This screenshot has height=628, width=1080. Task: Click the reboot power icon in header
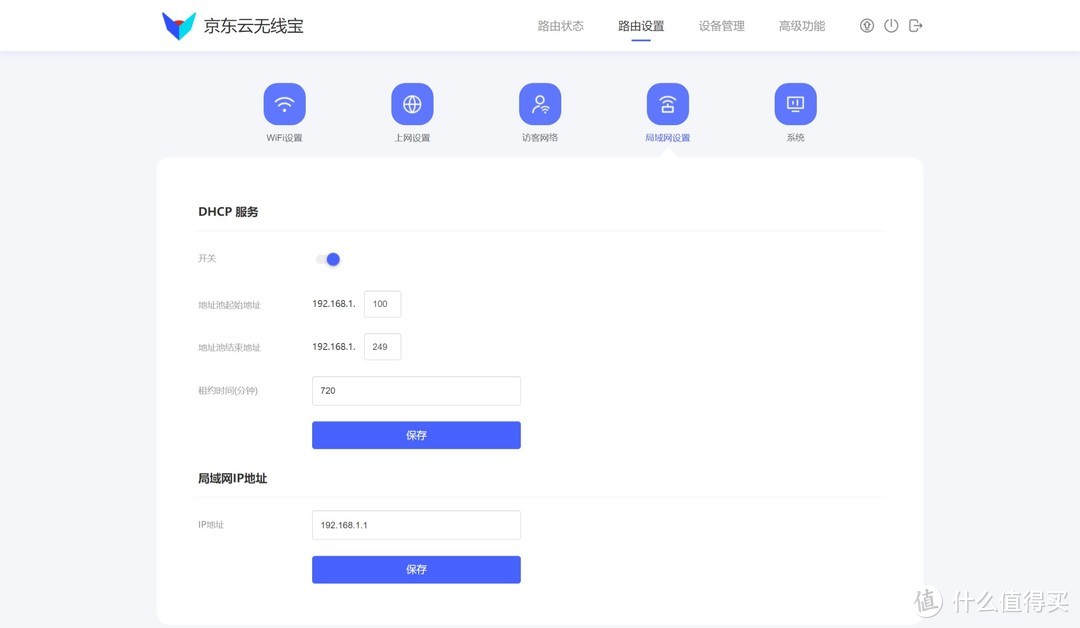click(x=891, y=25)
